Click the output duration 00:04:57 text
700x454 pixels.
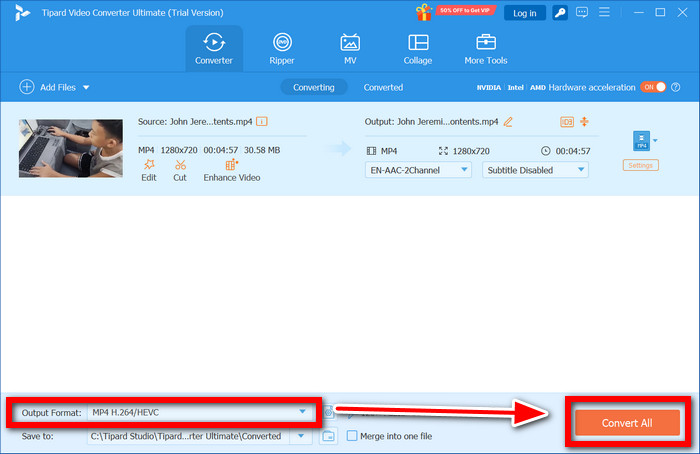click(573, 151)
